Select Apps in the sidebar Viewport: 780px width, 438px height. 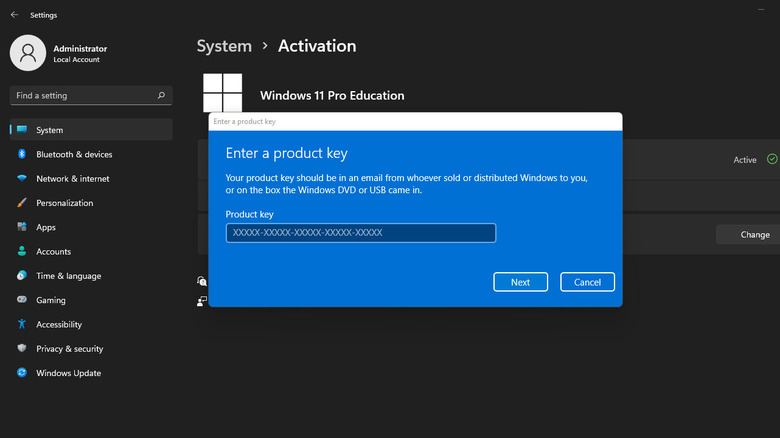(x=46, y=227)
